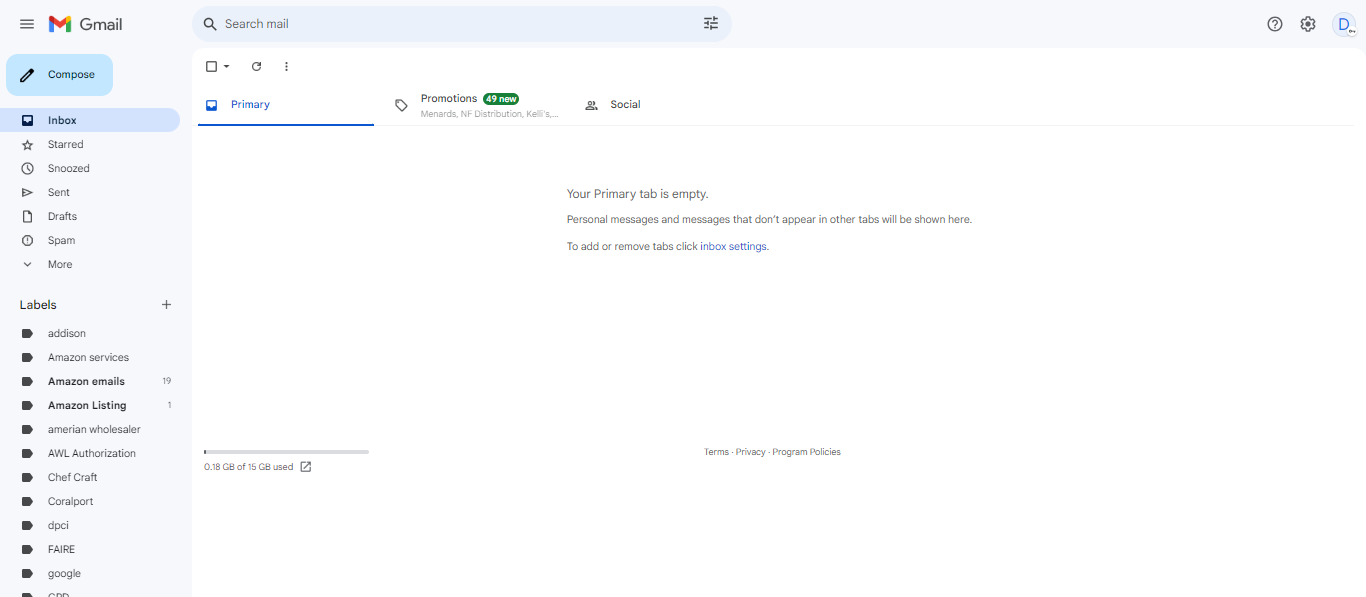Viewport: 1366px width, 597px height.
Task: Switch to the Promotions tab
Action: pyautogui.click(x=476, y=105)
